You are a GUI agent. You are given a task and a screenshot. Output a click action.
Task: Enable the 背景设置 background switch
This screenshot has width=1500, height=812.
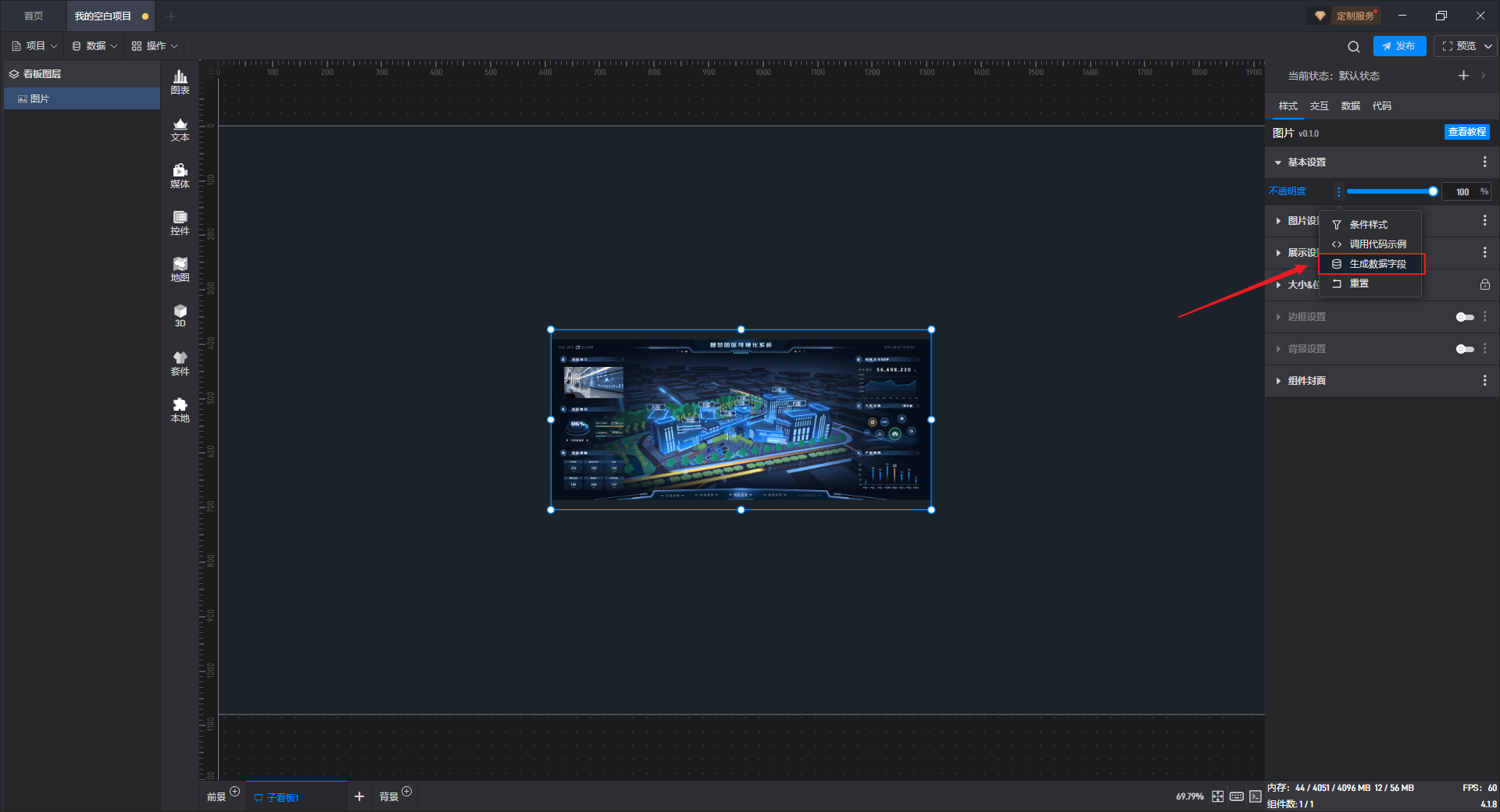pyautogui.click(x=1464, y=349)
